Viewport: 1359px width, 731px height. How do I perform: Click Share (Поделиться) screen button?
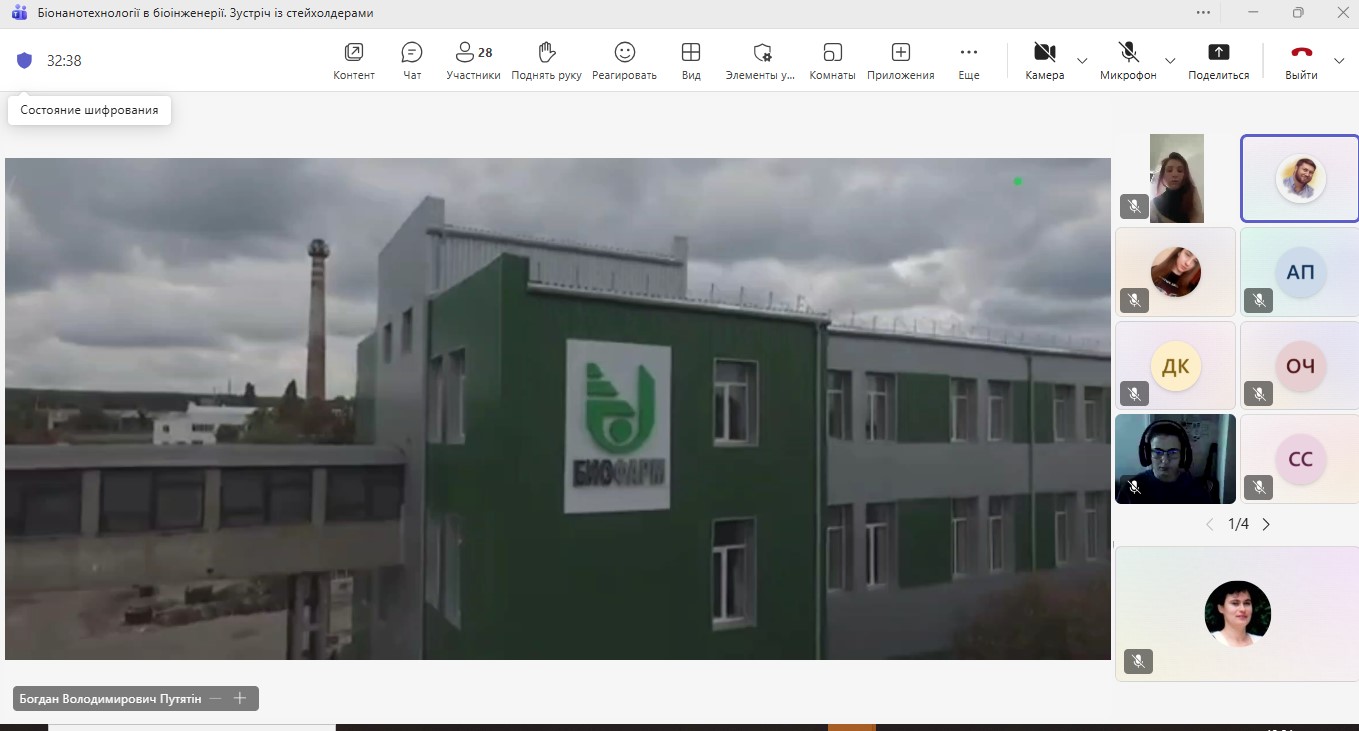(1218, 60)
